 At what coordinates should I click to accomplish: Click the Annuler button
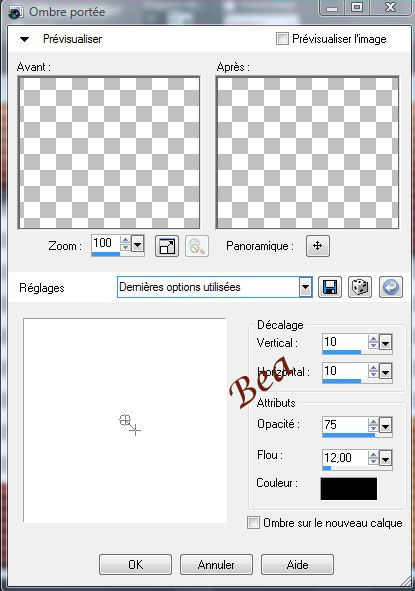pos(216,564)
